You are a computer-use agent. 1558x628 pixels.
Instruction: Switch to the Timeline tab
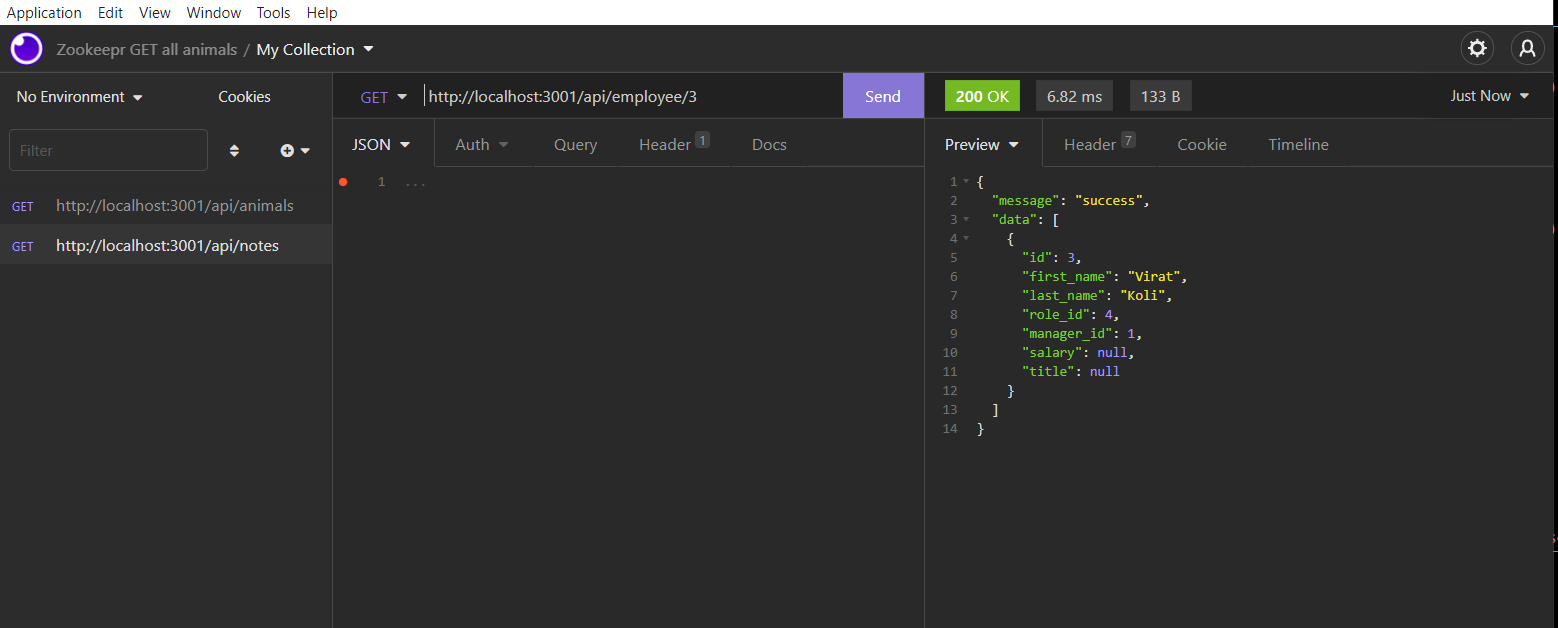click(x=1298, y=144)
